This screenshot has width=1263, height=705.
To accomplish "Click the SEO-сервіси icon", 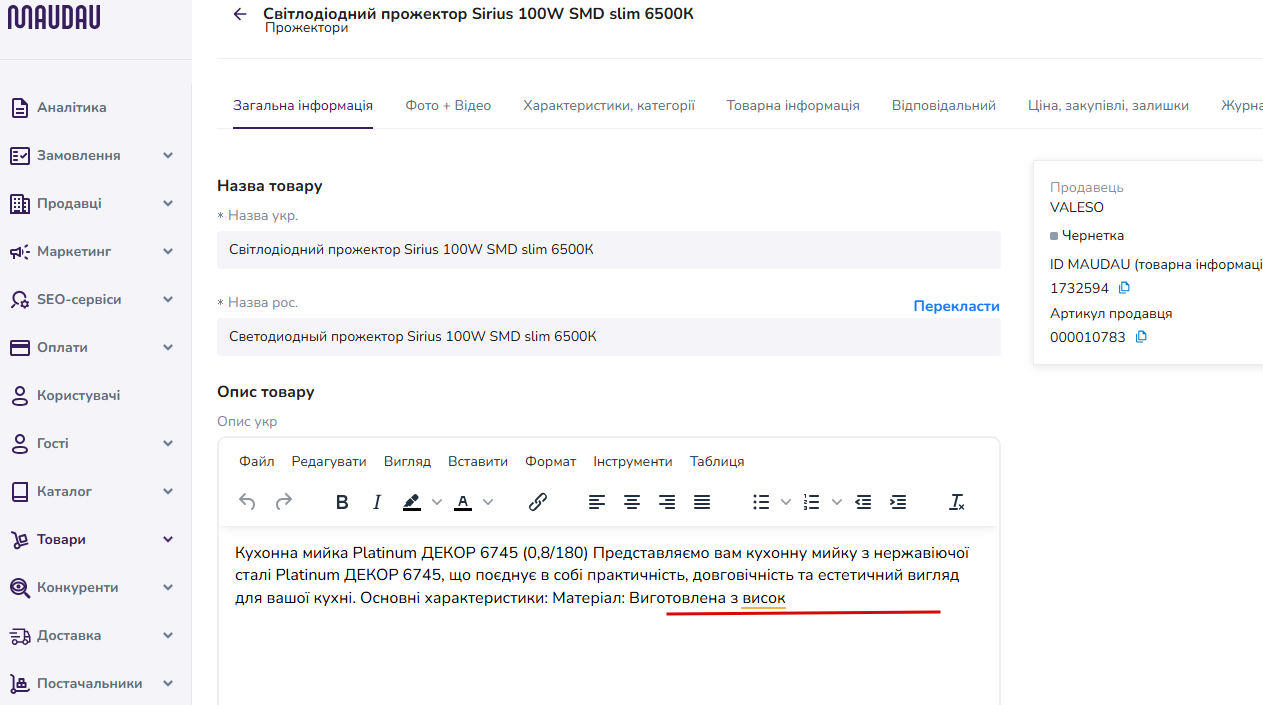I will pyautogui.click(x=20, y=300).
